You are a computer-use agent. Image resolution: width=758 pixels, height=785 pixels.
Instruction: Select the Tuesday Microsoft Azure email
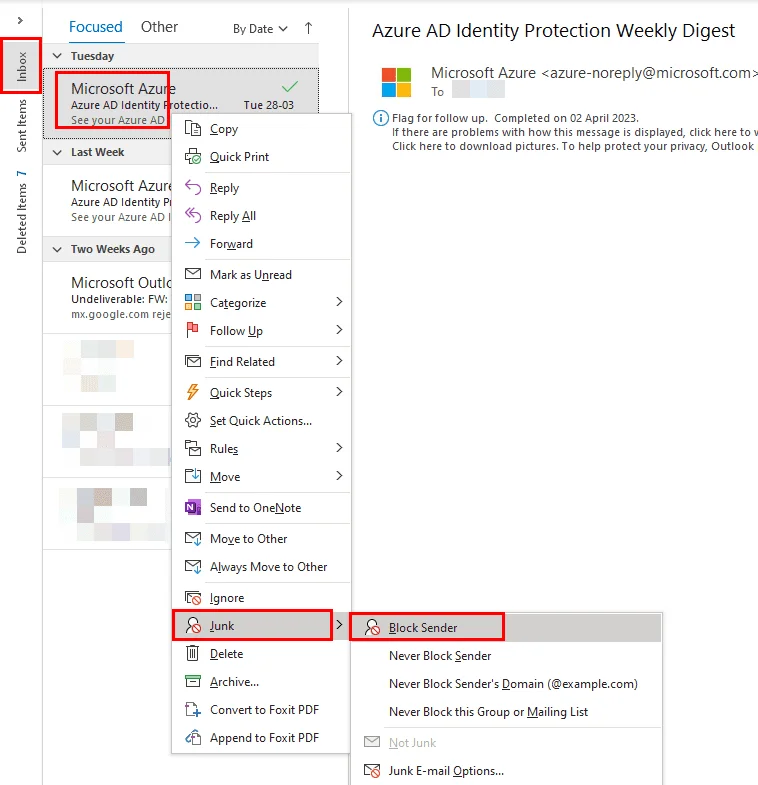coord(181,104)
